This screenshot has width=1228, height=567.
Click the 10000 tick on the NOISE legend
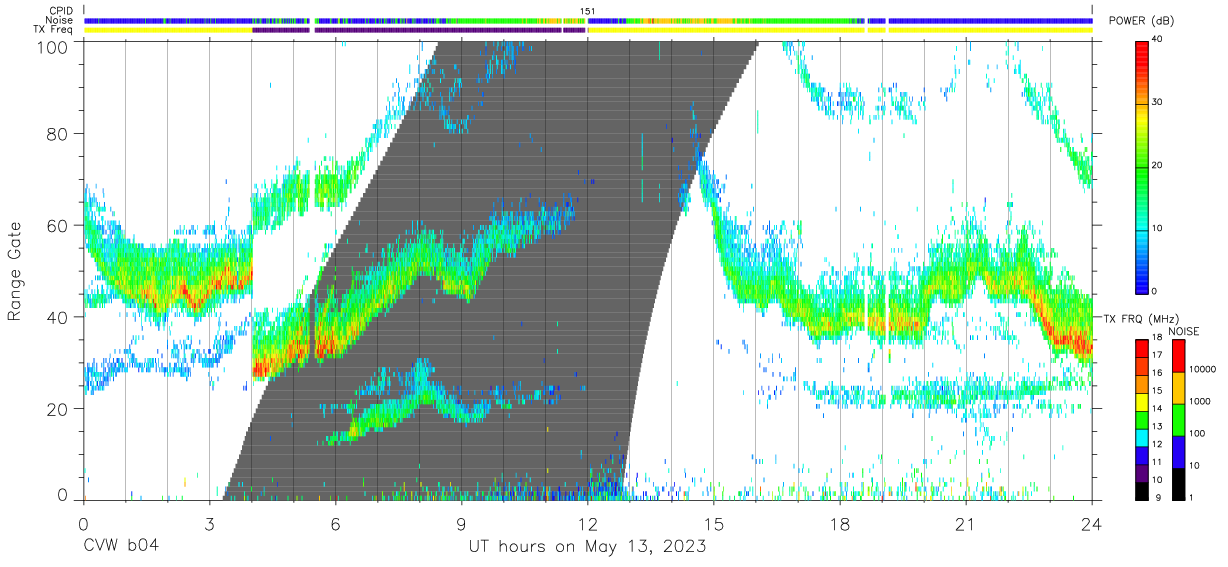coord(1202,369)
